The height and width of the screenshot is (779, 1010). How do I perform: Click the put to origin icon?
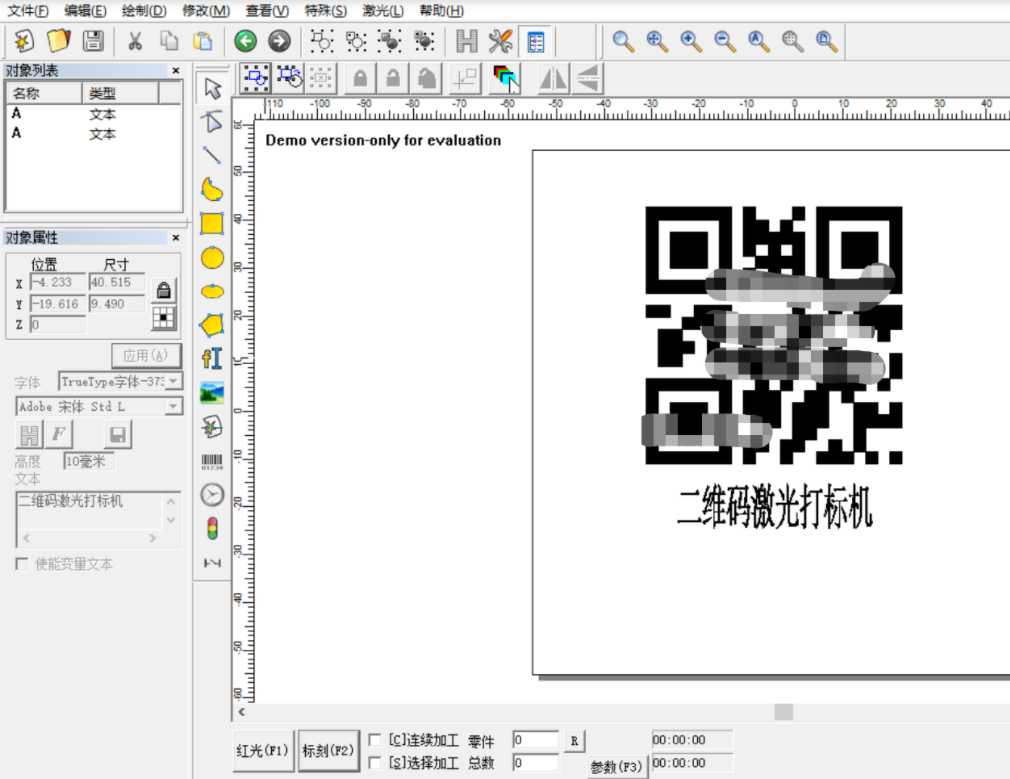[x=464, y=79]
